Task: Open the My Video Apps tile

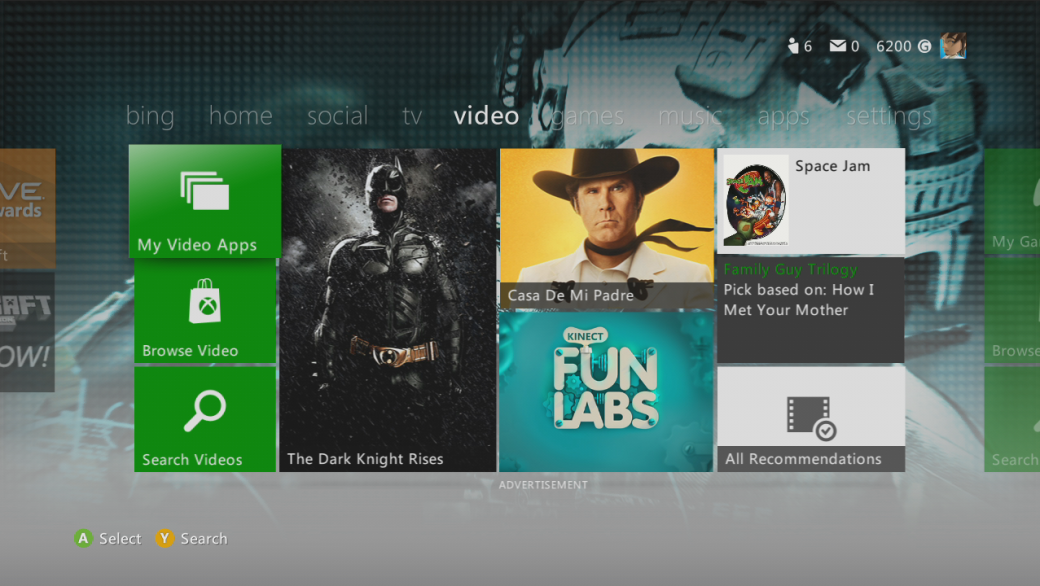Action: pyautogui.click(x=205, y=201)
